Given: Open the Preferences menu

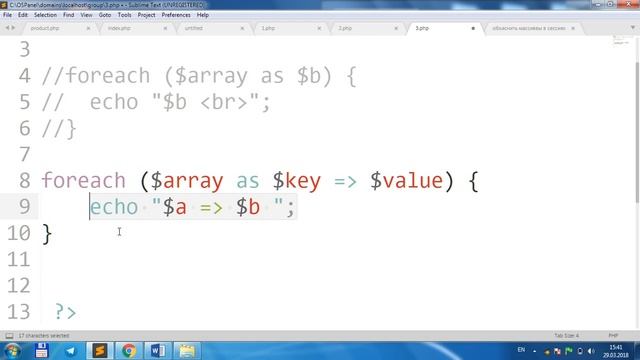Looking at the screenshot, I should point(176,15).
